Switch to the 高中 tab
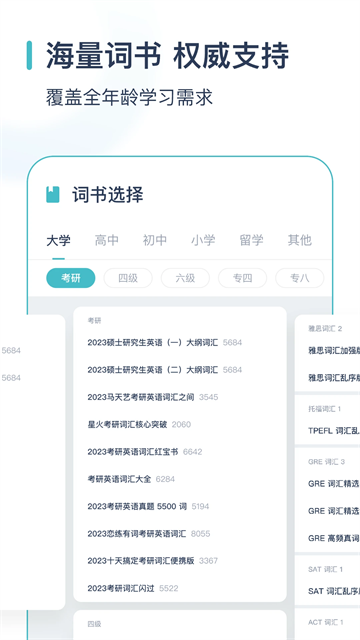The image size is (360, 640). (x=107, y=240)
